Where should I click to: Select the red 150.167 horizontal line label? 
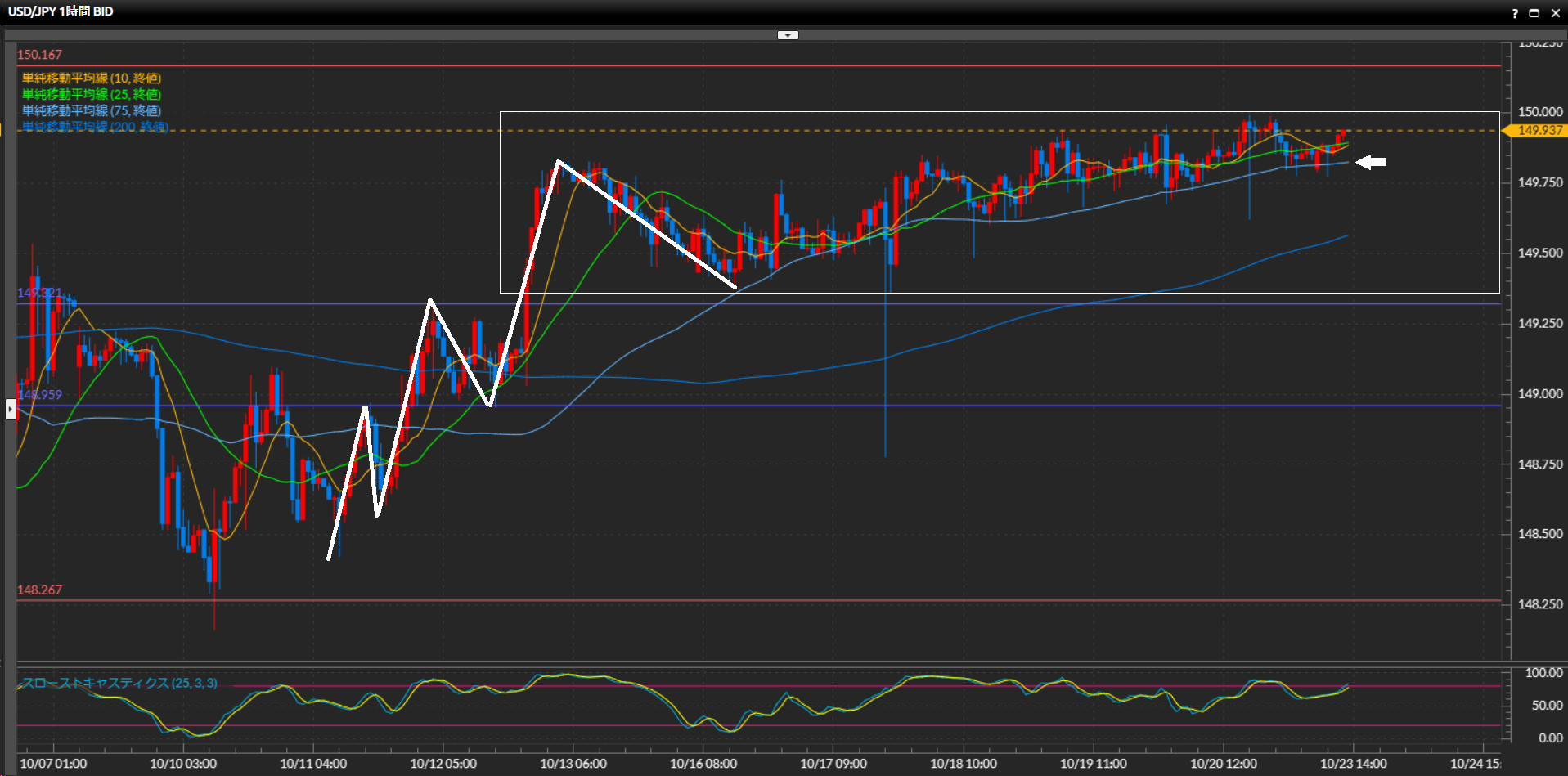click(39, 55)
